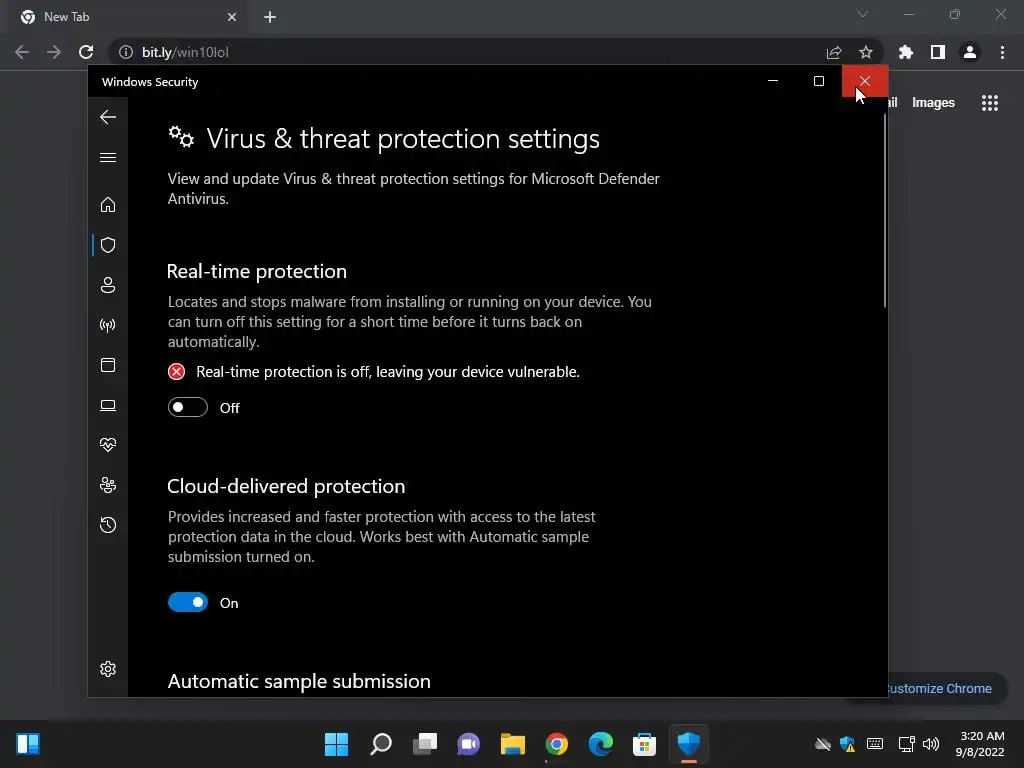The width and height of the screenshot is (1024, 768).
Task: Open Windows Start menu
Action: coord(337,744)
